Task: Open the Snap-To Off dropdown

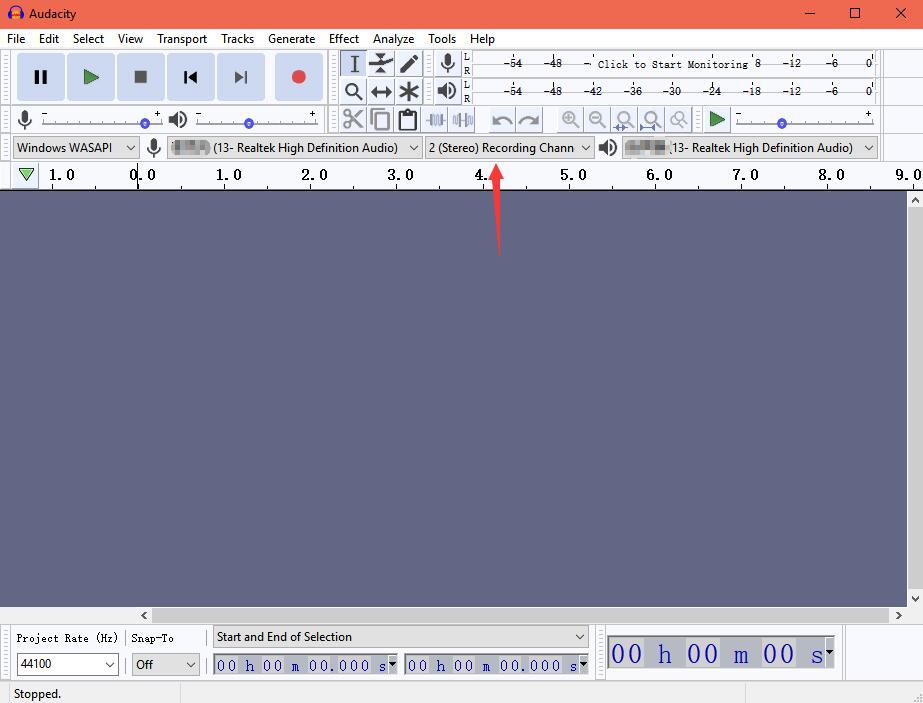Action: pos(165,665)
